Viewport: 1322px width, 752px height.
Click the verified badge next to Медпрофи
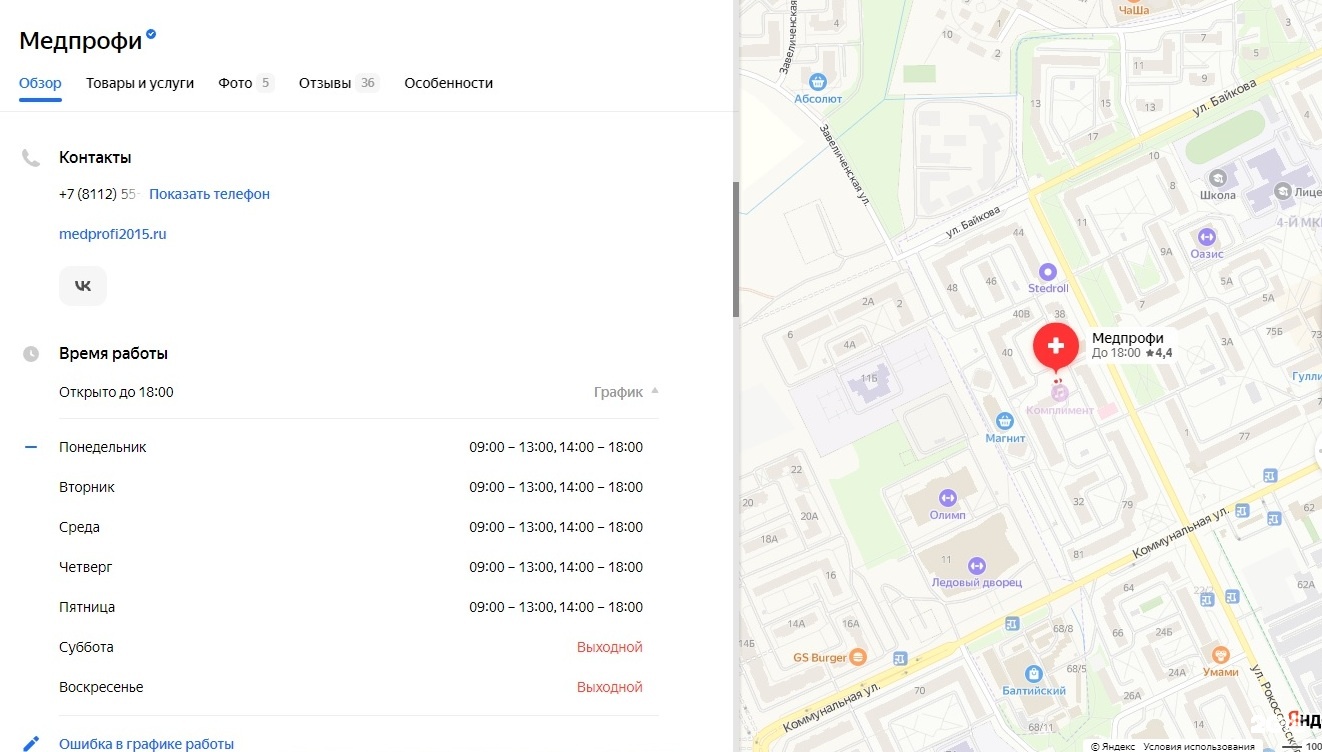[x=151, y=34]
